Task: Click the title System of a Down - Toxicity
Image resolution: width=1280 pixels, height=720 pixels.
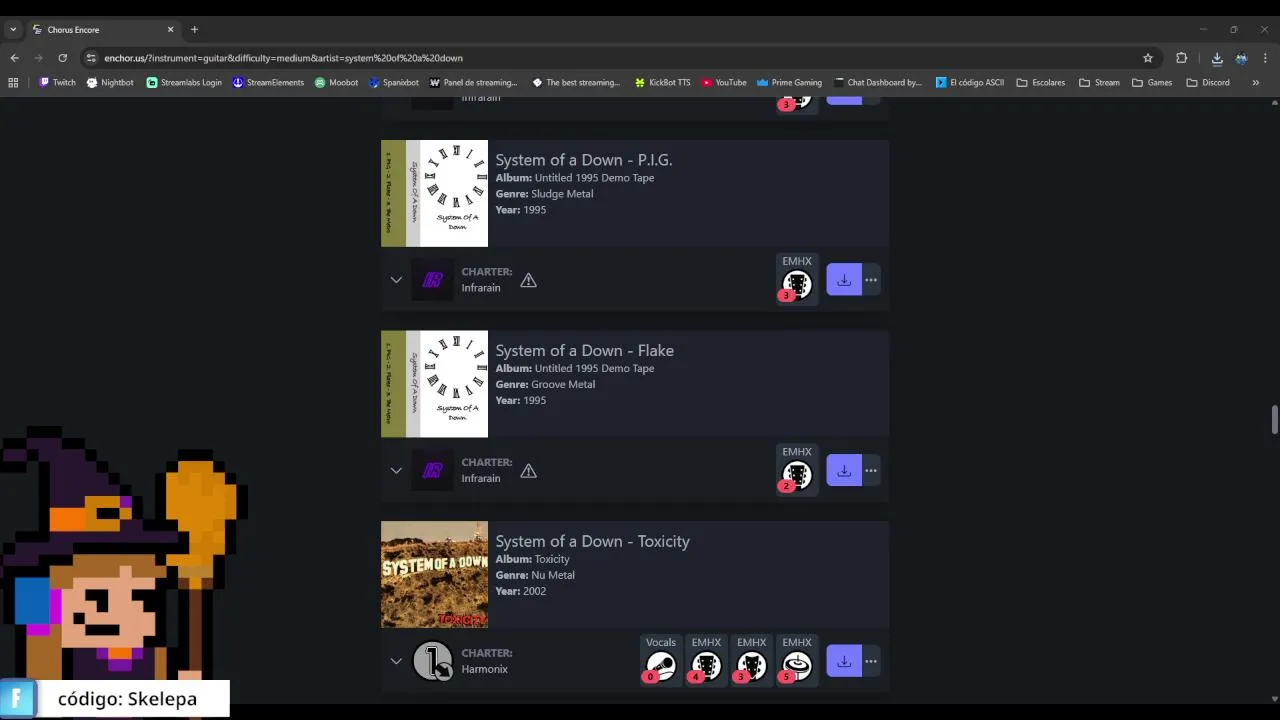Action: [593, 541]
